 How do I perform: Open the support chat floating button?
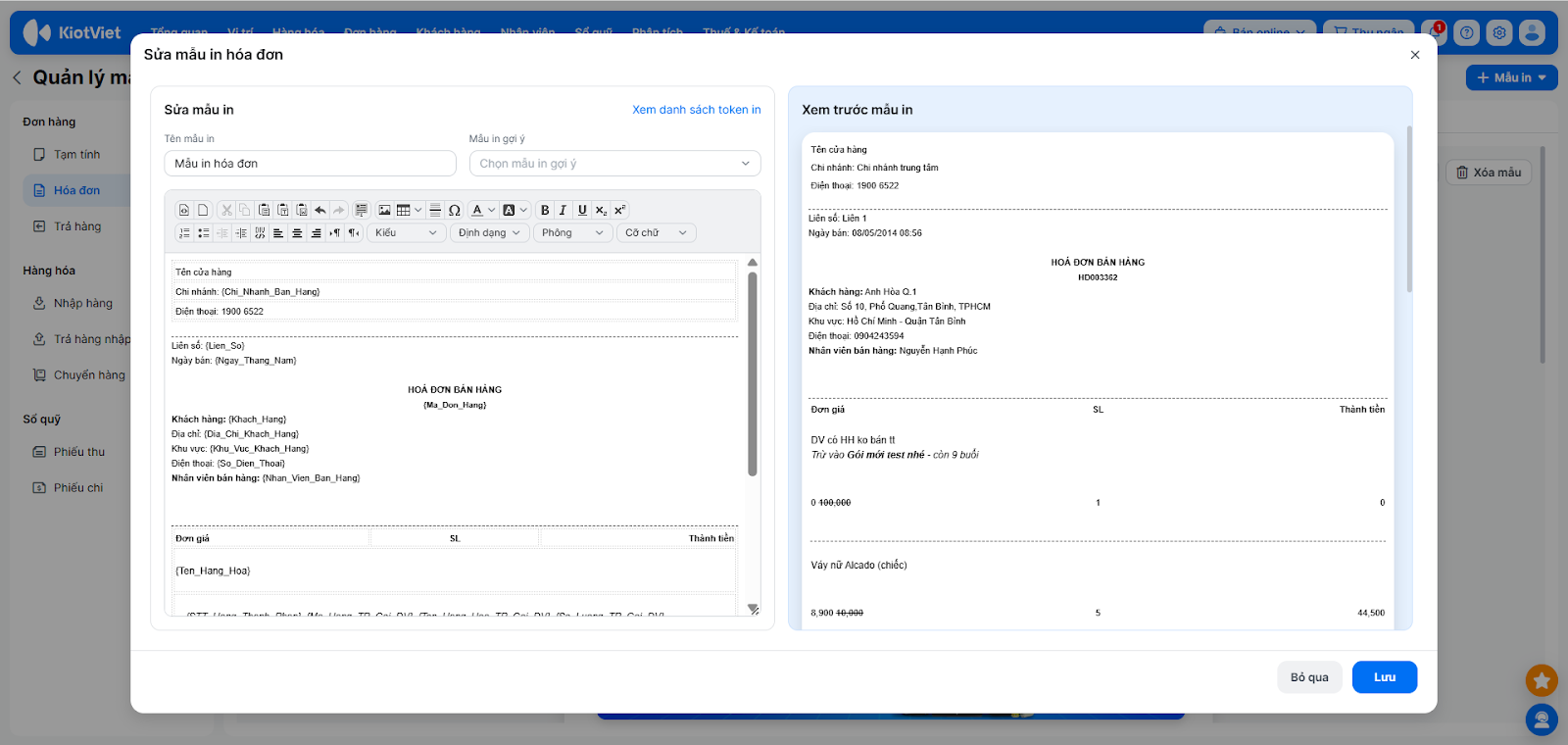coord(1542,720)
